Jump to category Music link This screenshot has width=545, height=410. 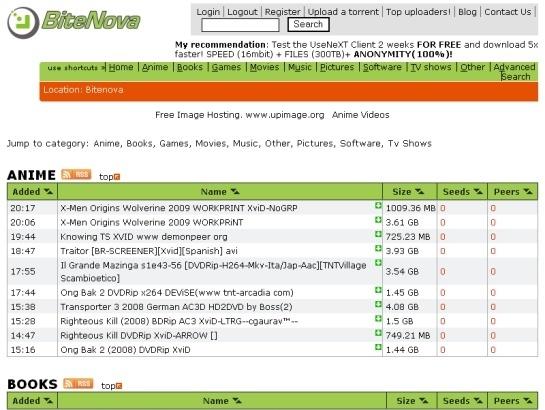pyautogui.click(x=245, y=144)
